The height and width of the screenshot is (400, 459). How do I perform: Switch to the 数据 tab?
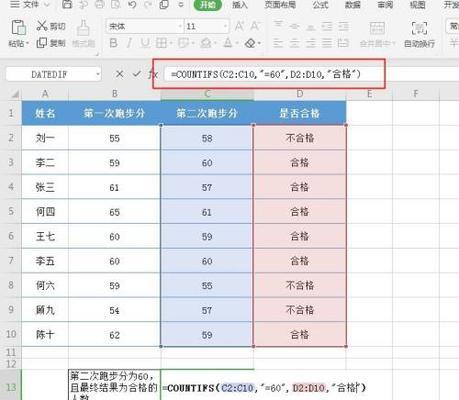coord(353,5)
